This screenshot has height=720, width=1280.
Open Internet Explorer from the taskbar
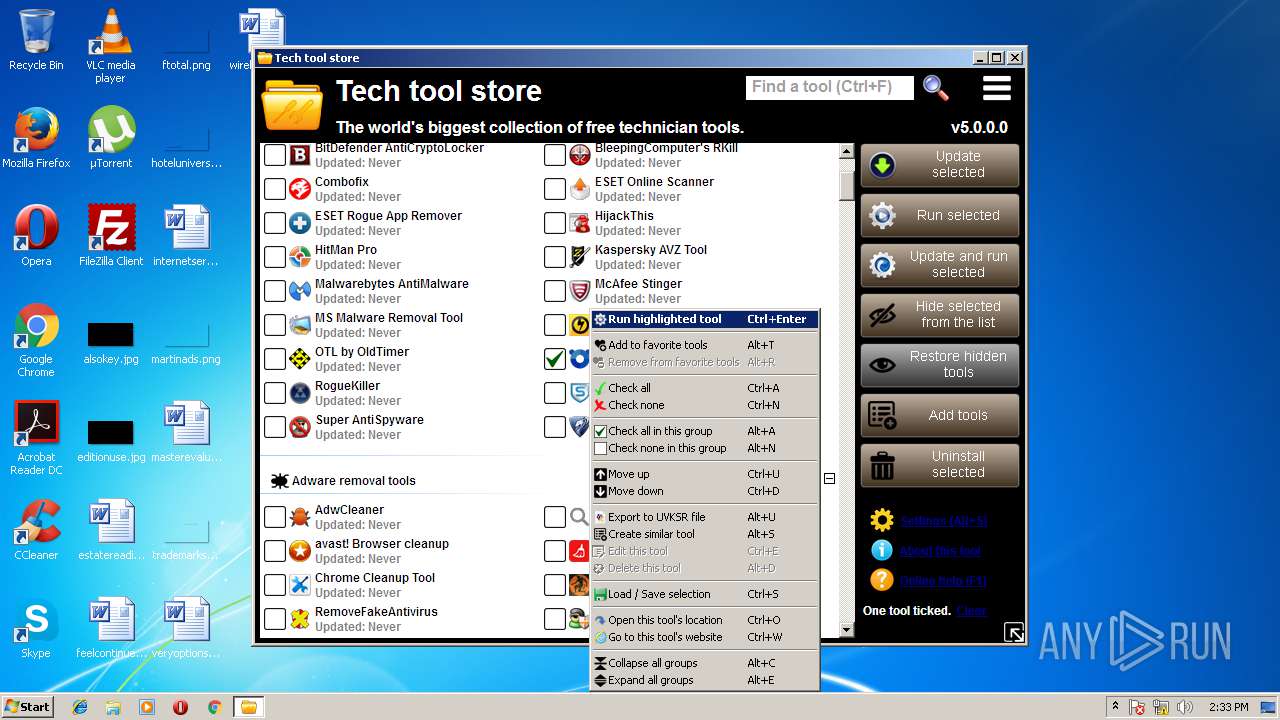pyautogui.click(x=80, y=707)
